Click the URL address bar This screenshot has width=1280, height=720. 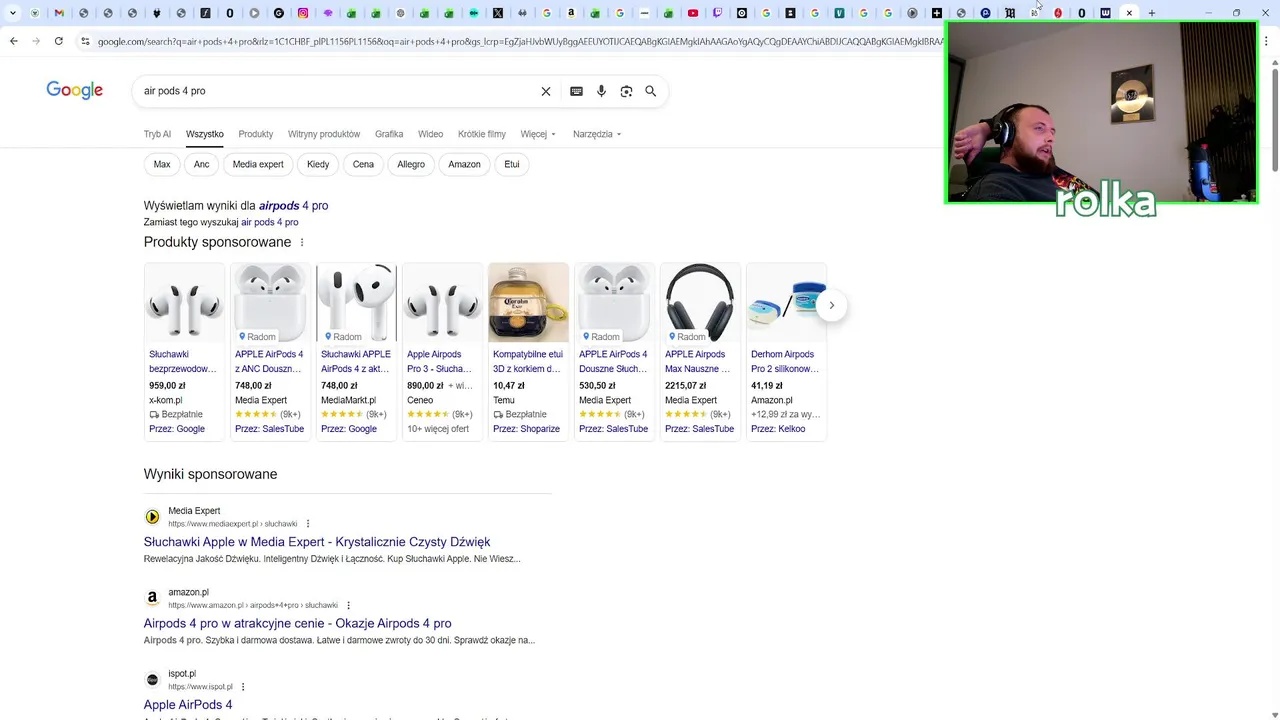coord(518,41)
